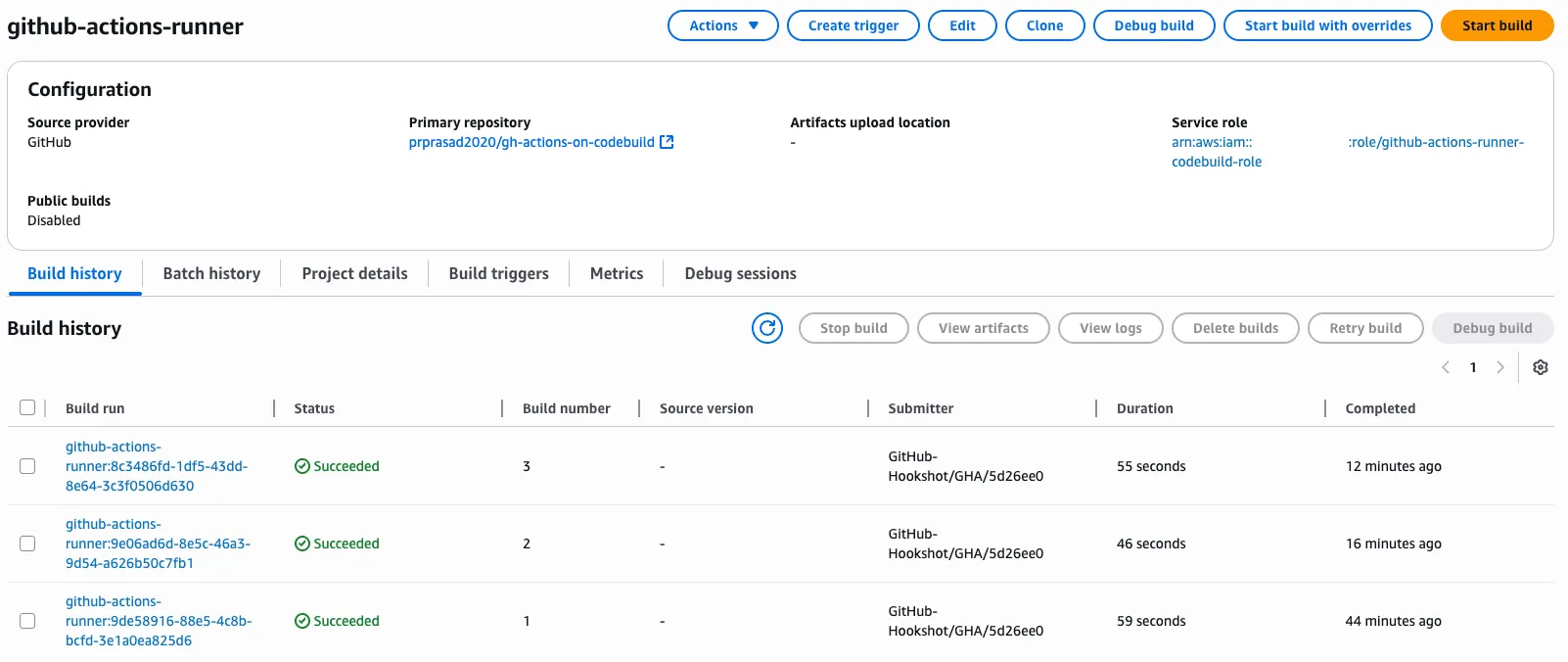1568x662 pixels.
Task: Check the box for build number 2
Action: pos(27,544)
